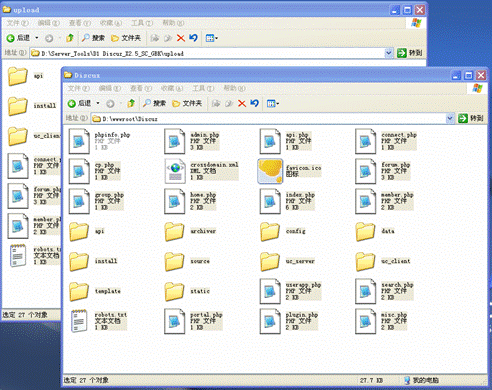492x390 pixels.
Task: Select template folder
Action: (x=79, y=291)
